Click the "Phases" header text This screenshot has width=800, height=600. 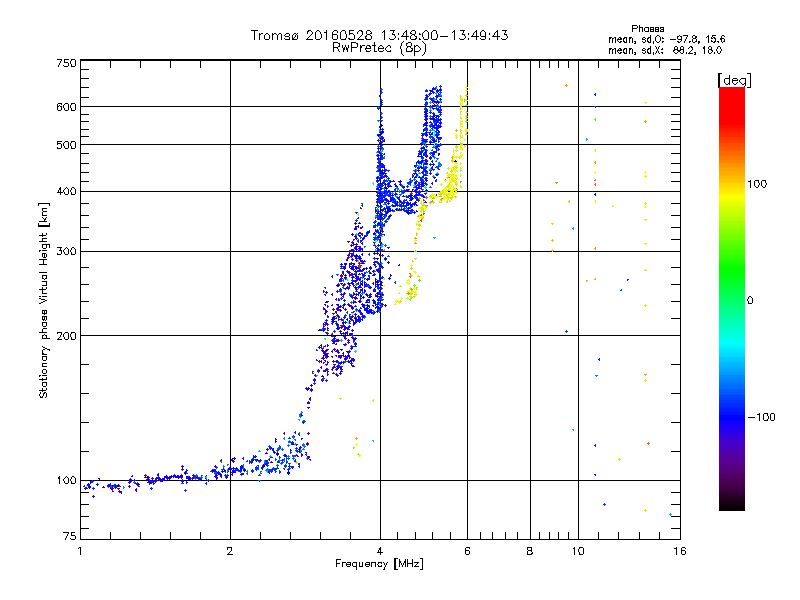(x=648, y=29)
